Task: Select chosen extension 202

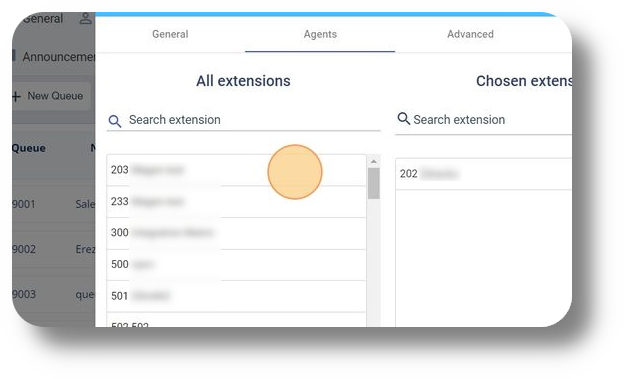Action: click(x=484, y=174)
